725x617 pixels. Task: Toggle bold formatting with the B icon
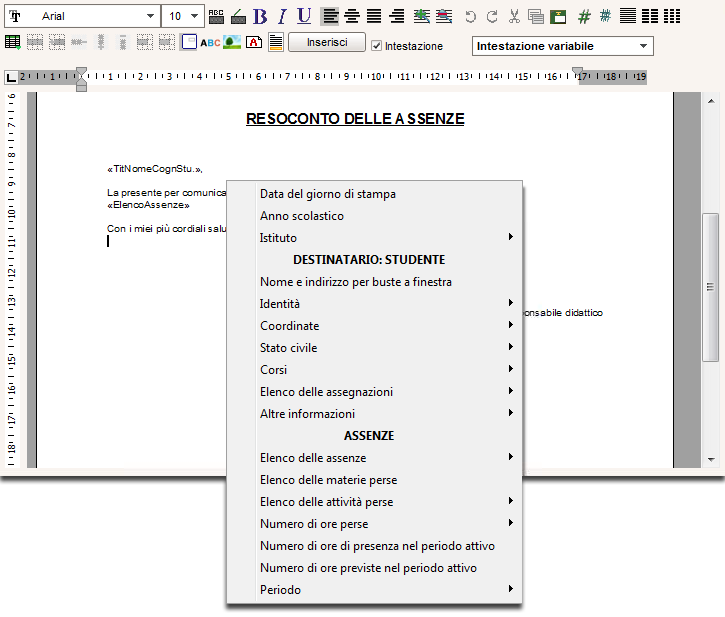(x=260, y=16)
